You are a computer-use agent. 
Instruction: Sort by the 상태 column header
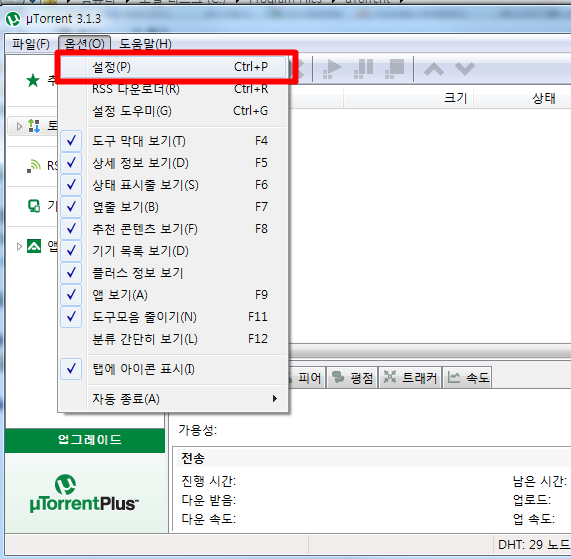click(544, 98)
